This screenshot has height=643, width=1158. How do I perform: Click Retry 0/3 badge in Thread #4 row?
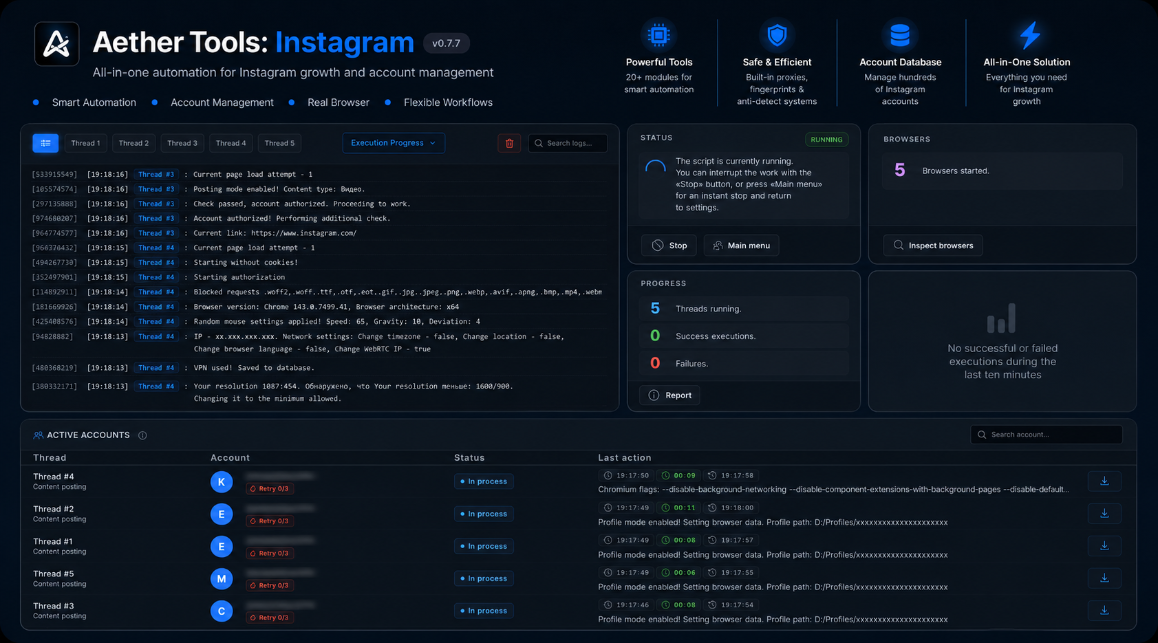coord(270,489)
